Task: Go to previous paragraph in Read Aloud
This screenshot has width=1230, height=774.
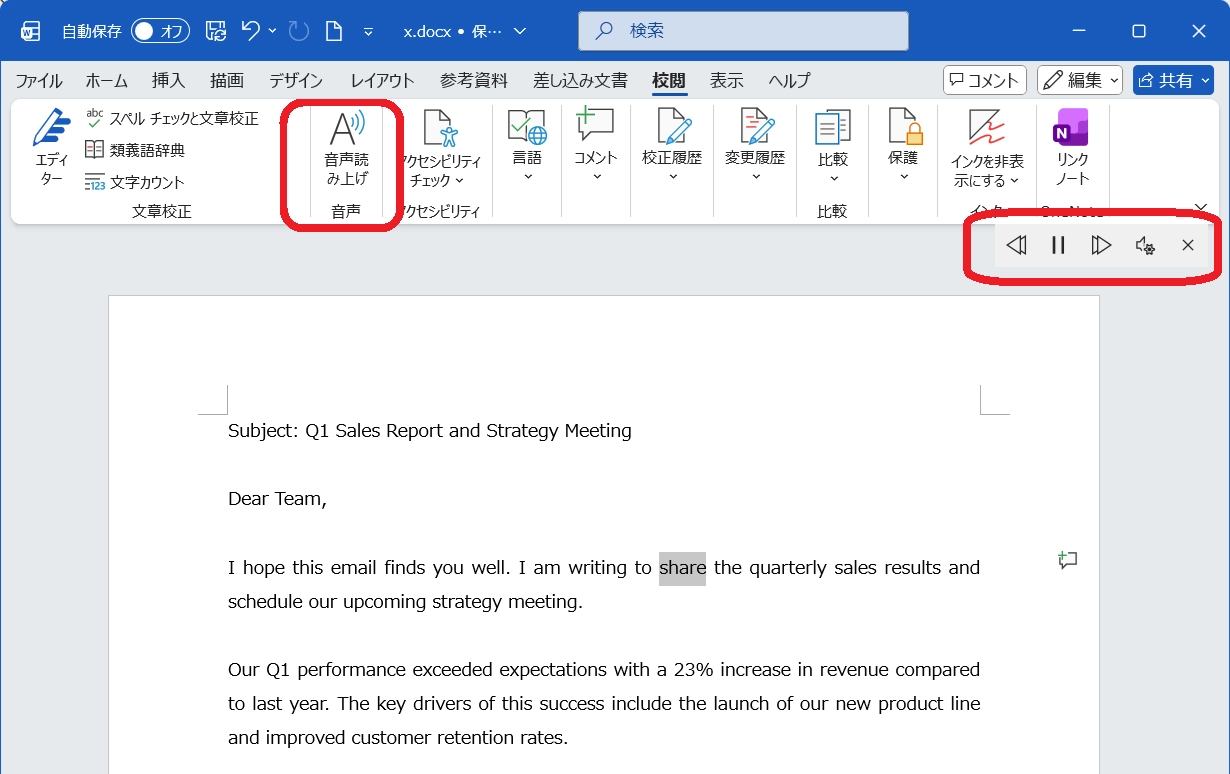Action: (x=1016, y=245)
